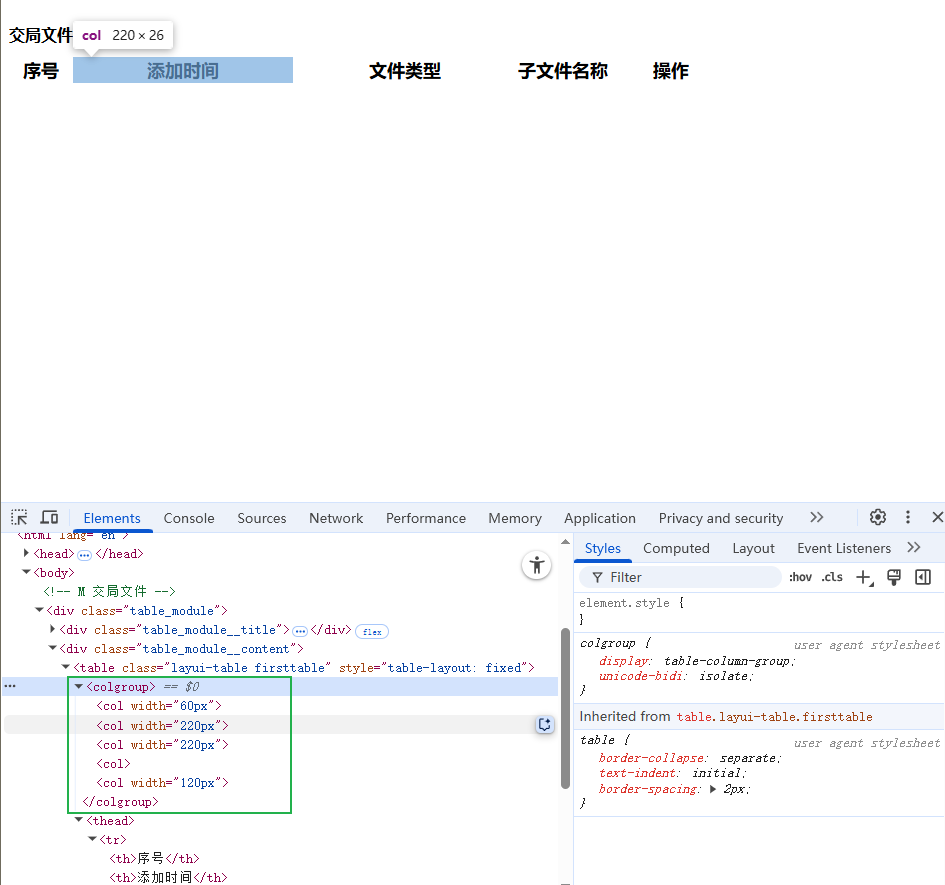Collapse the thead node
The image size is (945, 885).
click(x=79, y=820)
